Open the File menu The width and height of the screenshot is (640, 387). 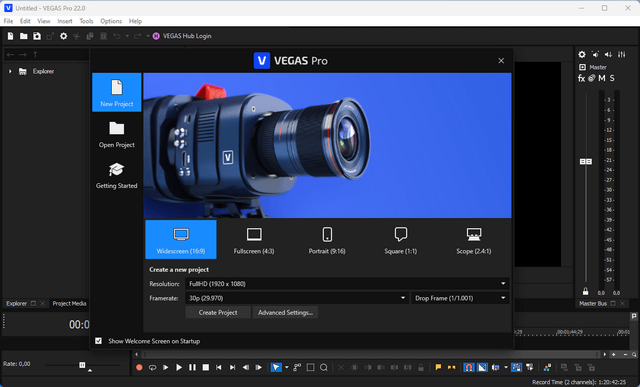tap(8, 21)
